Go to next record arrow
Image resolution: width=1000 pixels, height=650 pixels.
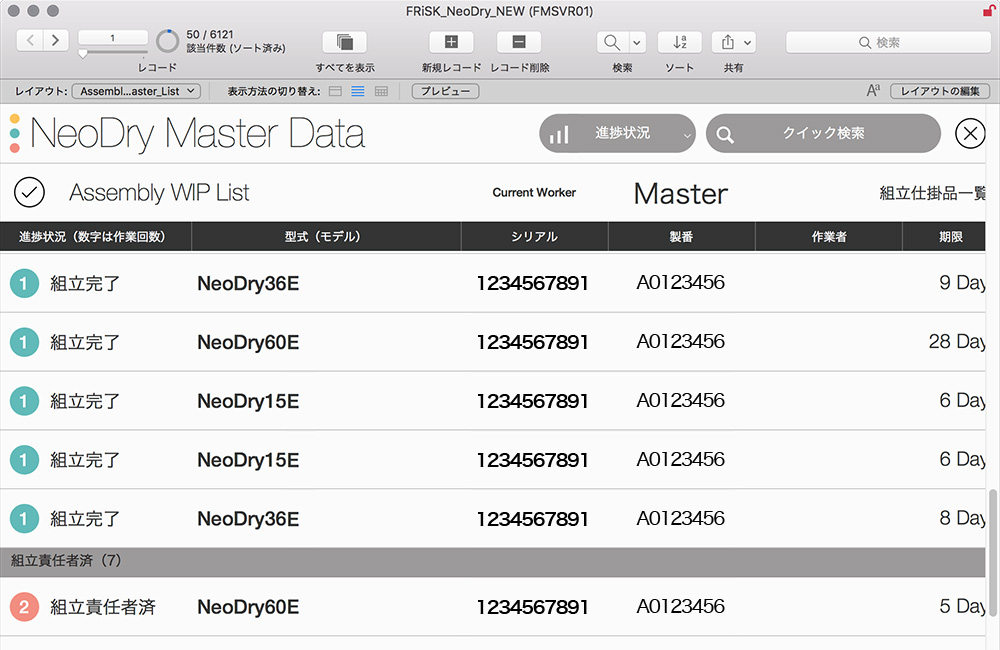pos(56,40)
